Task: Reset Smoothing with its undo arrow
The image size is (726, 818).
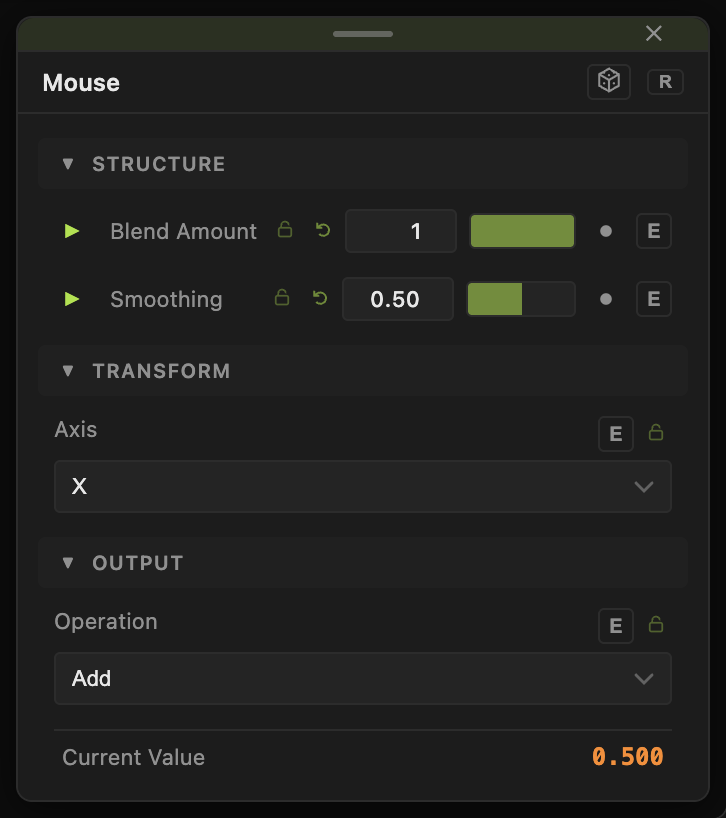Action: (320, 298)
